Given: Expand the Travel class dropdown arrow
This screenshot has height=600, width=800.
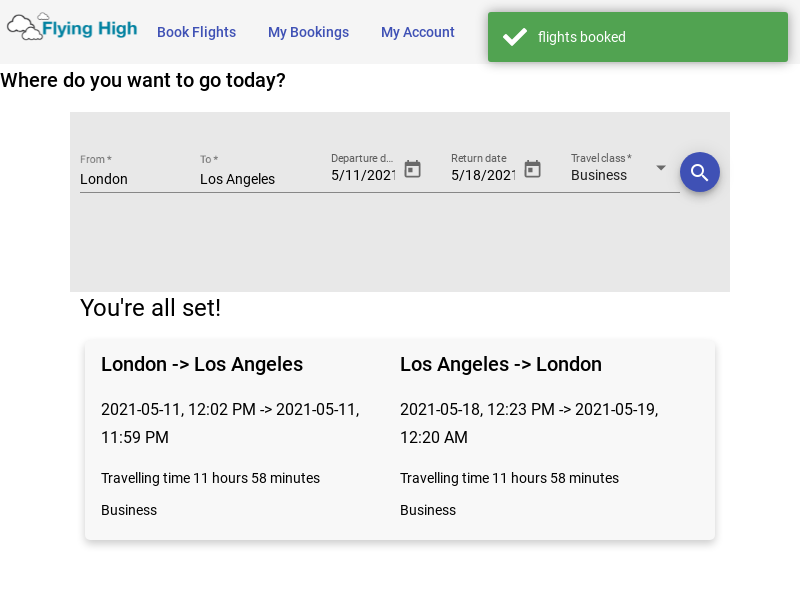Looking at the screenshot, I should coord(661,168).
